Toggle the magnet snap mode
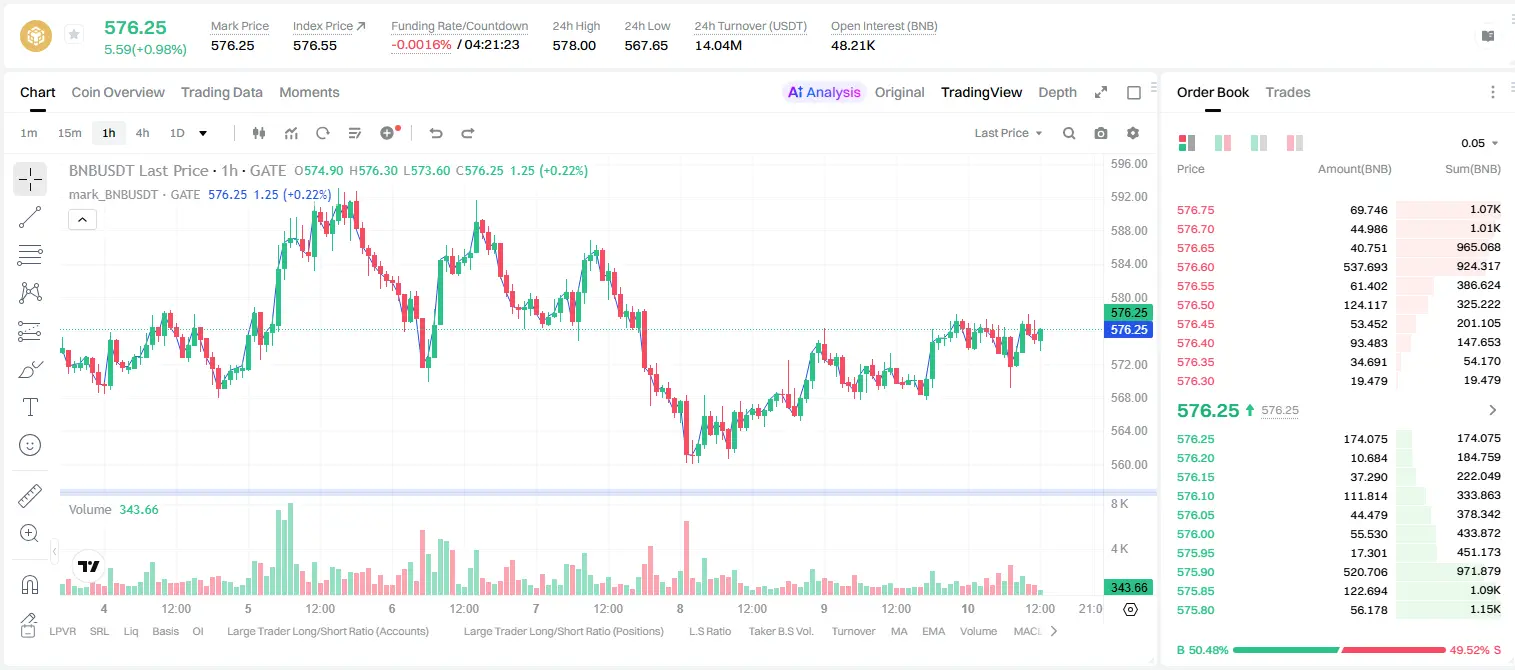Screen dimensions: 1515x670 (30, 585)
